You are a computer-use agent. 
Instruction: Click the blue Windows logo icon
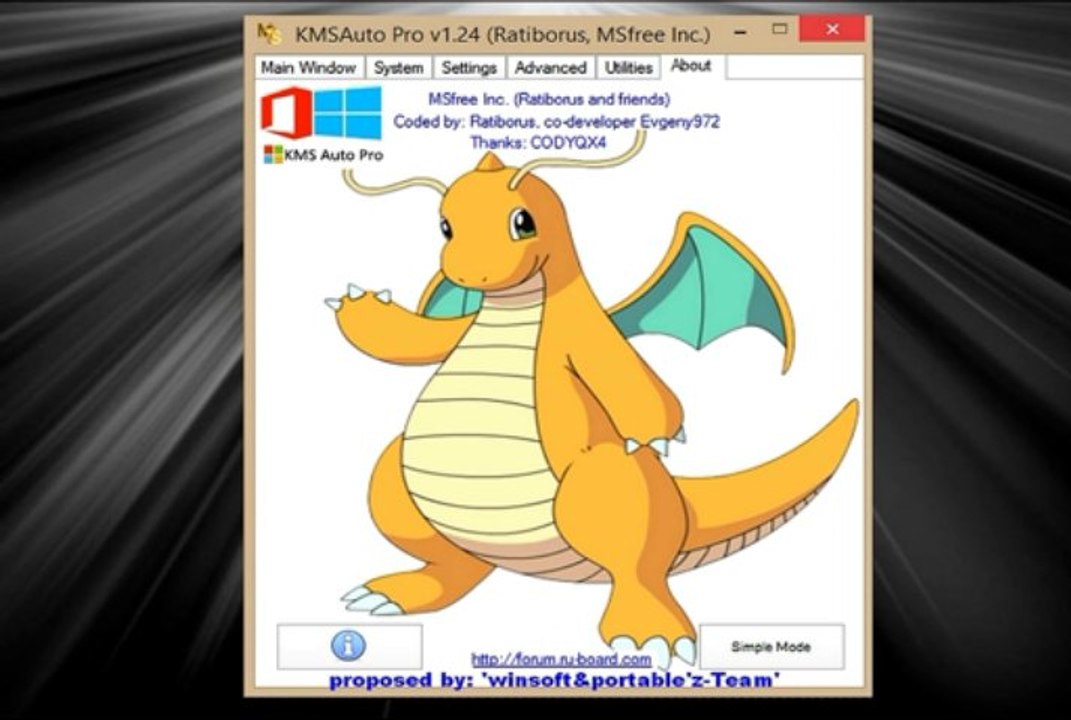point(348,113)
